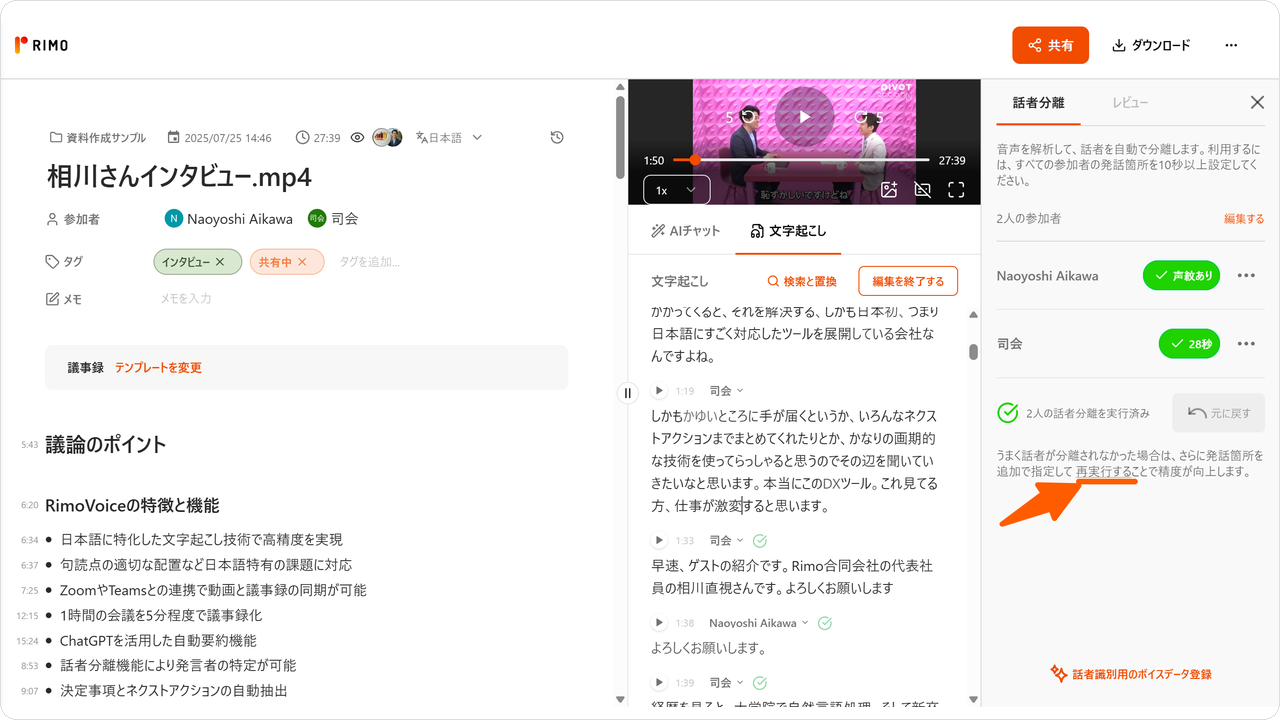Enter fullscreen video mode
Image resolution: width=1280 pixels, height=720 pixels.
click(x=956, y=189)
